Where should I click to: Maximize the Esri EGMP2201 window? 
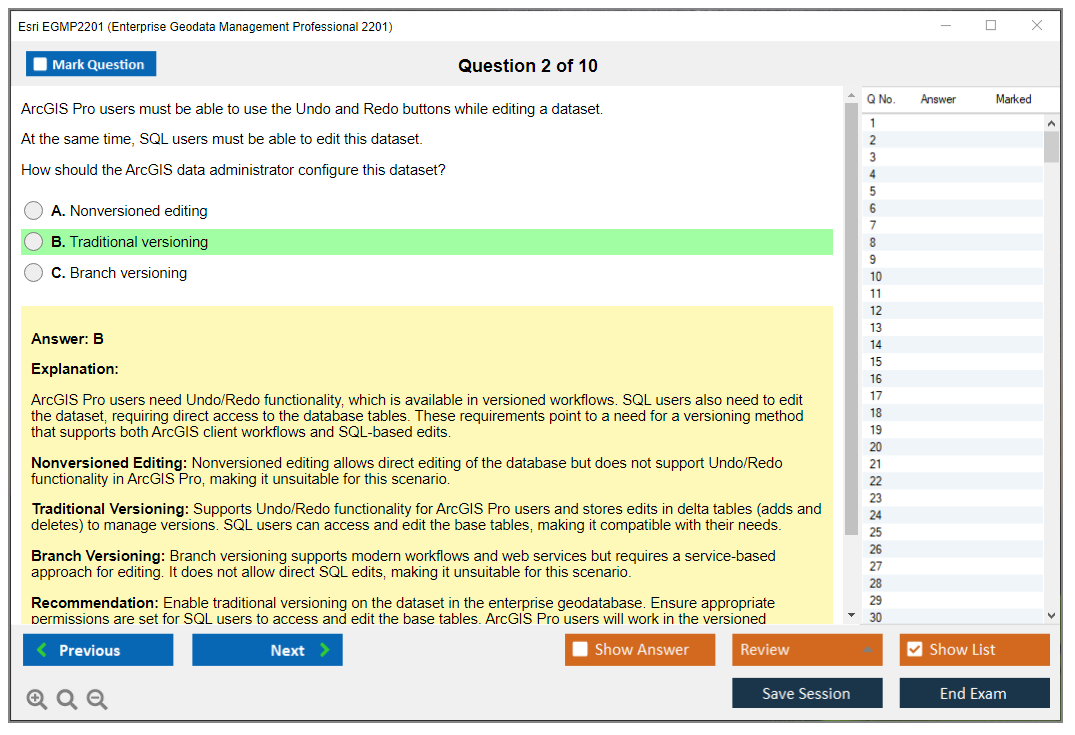(x=991, y=25)
